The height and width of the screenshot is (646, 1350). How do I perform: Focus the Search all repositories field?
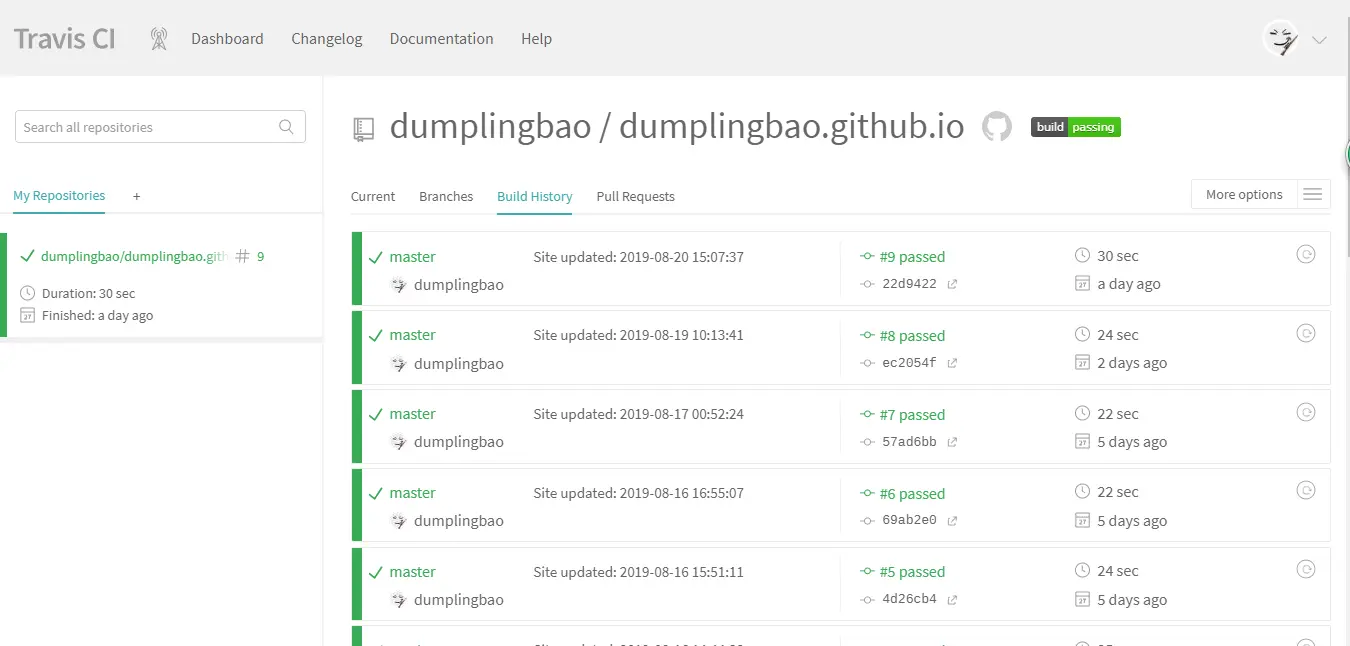click(160, 127)
